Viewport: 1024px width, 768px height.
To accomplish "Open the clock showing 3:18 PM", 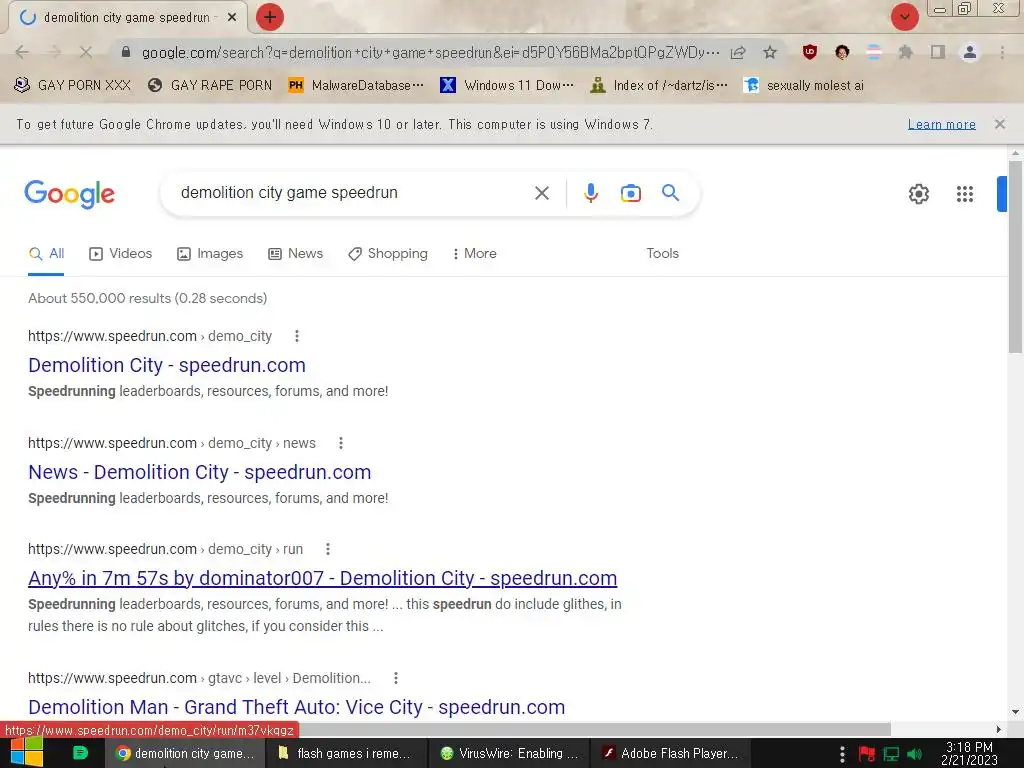I will pos(969,753).
